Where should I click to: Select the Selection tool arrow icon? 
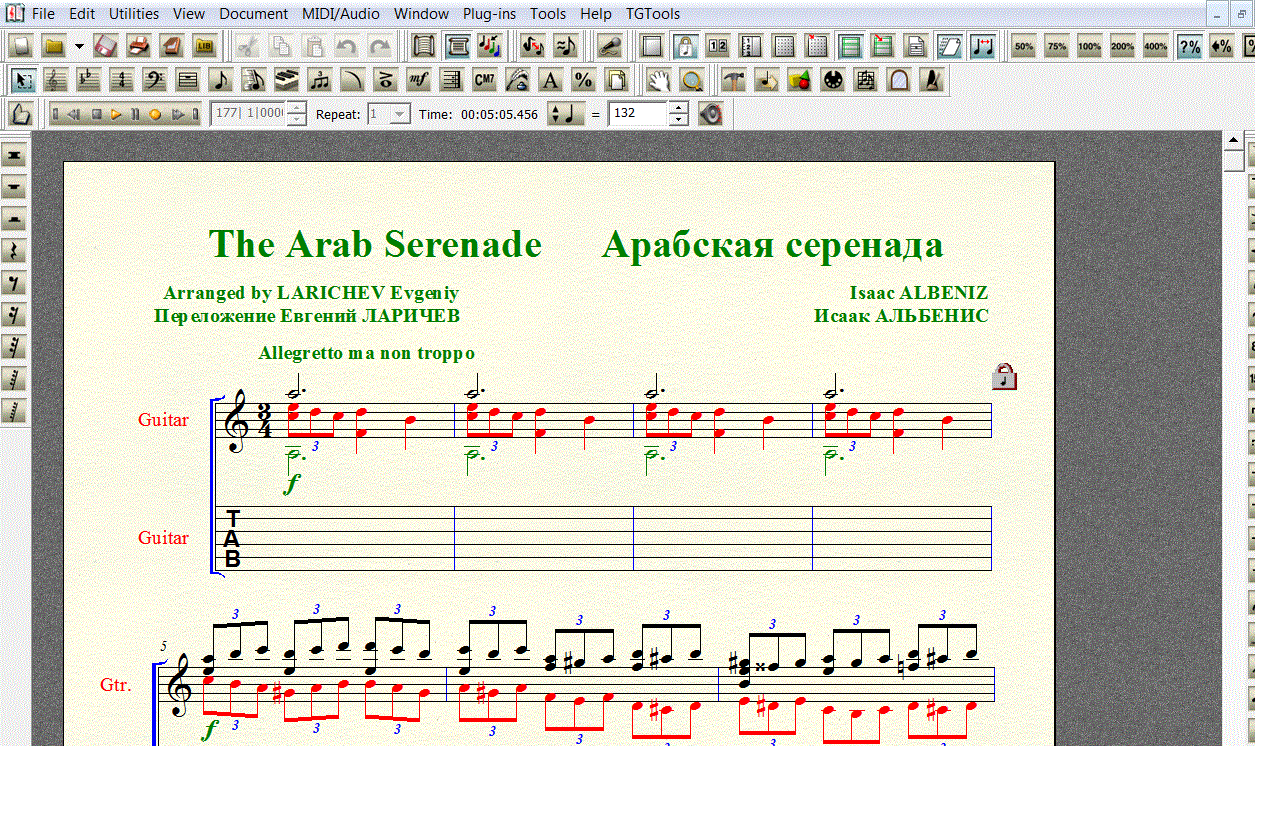[x=23, y=80]
